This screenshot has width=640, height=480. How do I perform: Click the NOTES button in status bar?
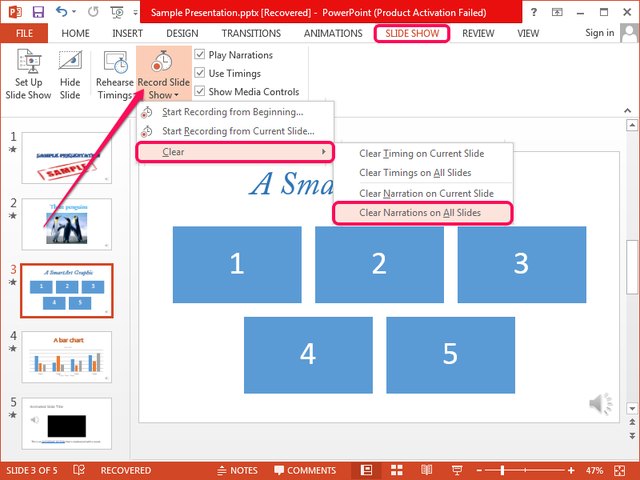pos(236,470)
